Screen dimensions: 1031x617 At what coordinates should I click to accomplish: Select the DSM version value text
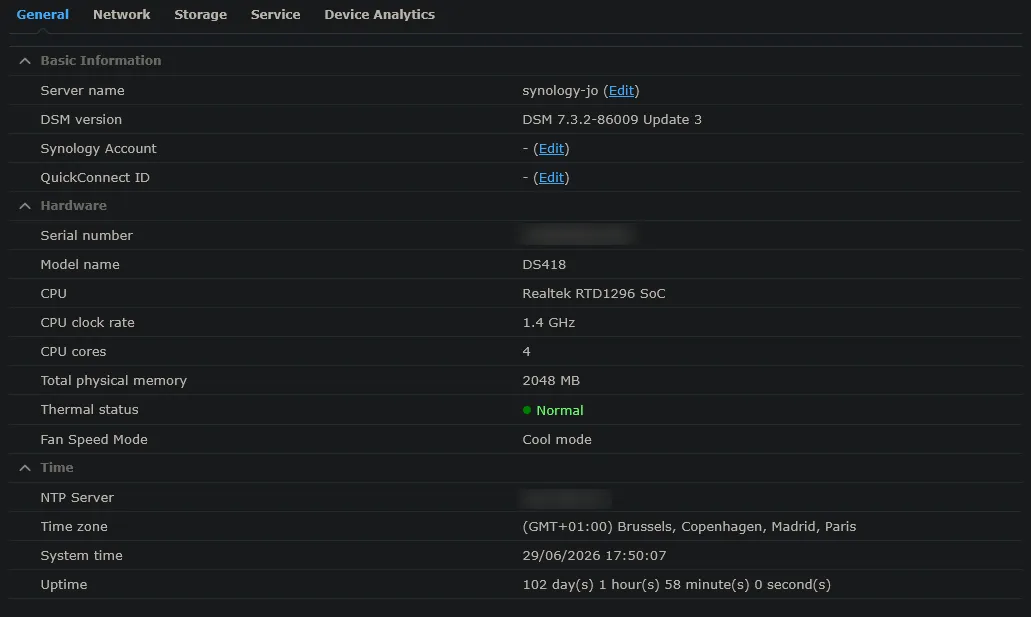pyautogui.click(x=612, y=120)
